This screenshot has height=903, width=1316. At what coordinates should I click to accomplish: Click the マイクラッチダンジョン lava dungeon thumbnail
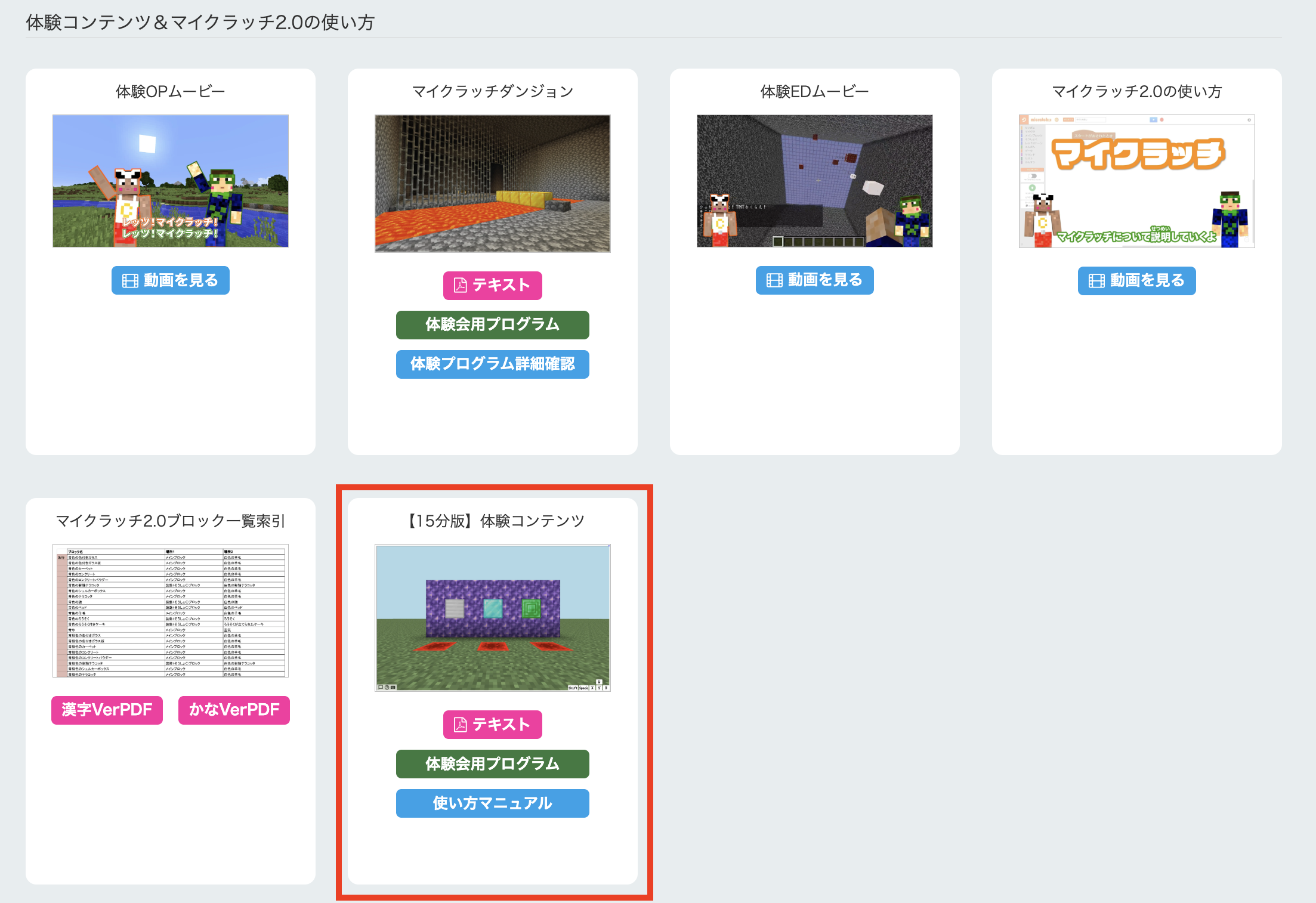492,184
